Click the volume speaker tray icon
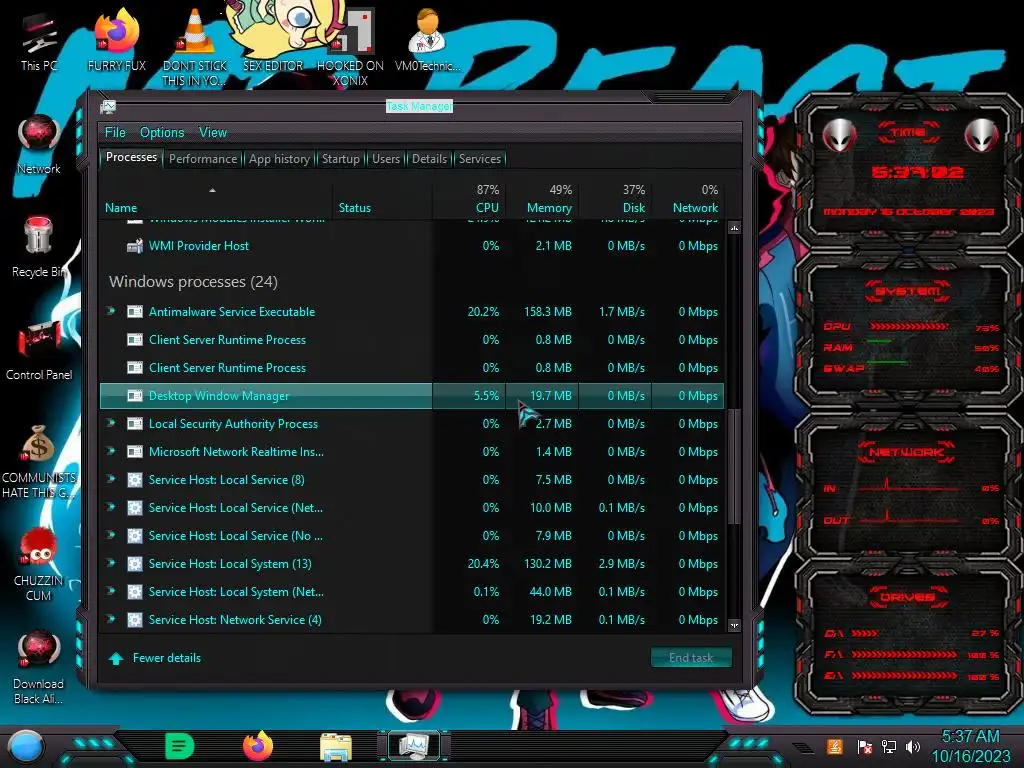 [x=913, y=746]
